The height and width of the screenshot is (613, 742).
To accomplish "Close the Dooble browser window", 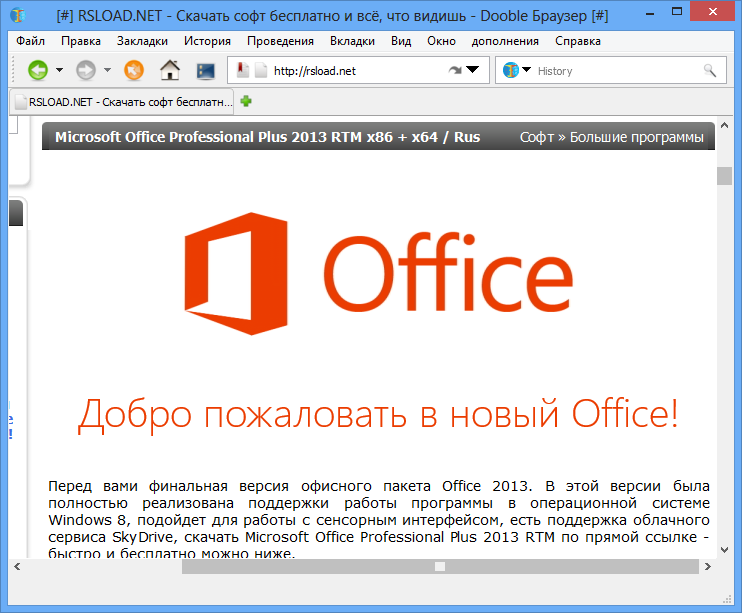I will (x=713, y=11).
